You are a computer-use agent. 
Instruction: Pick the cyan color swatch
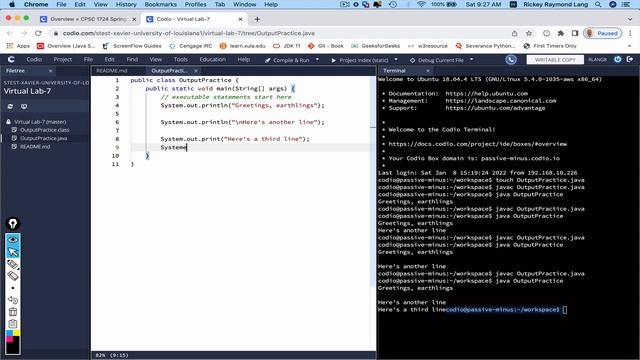pos(9,333)
